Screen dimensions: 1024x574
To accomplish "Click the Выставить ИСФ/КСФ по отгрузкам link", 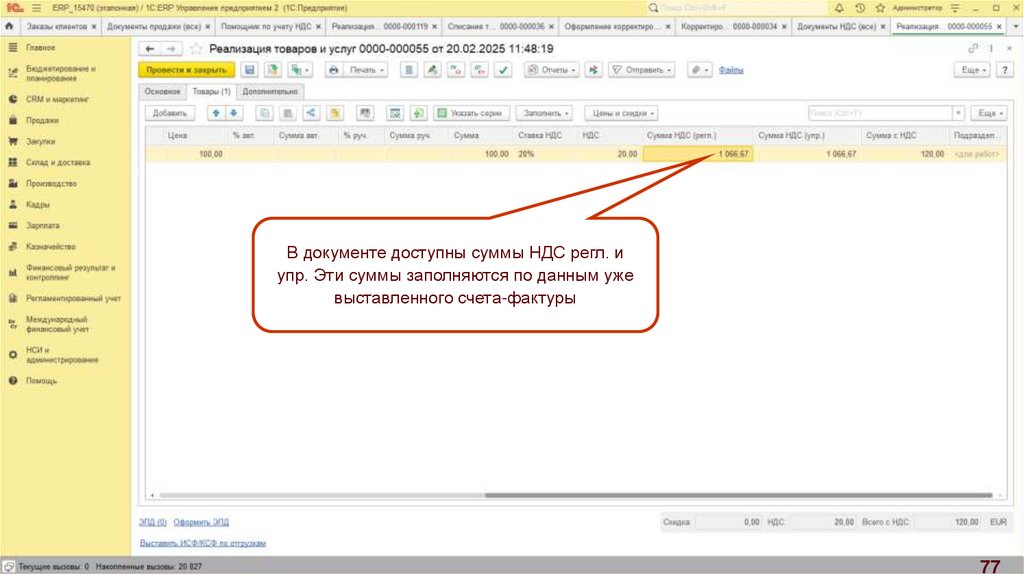I will (x=203, y=543).
